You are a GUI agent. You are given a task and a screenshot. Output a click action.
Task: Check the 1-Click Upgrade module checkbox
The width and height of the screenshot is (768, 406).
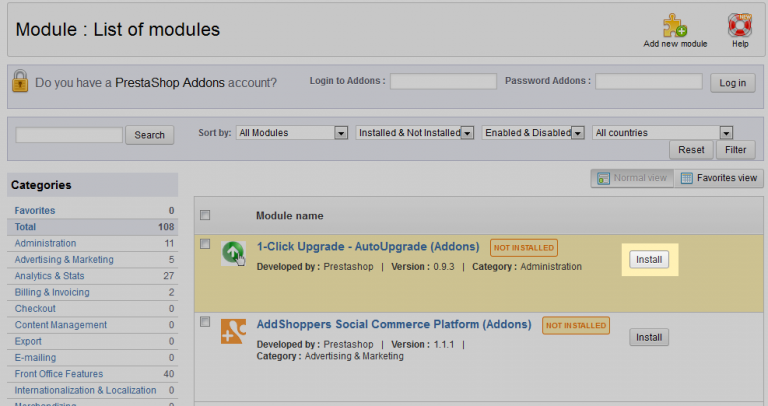tap(205, 244)
